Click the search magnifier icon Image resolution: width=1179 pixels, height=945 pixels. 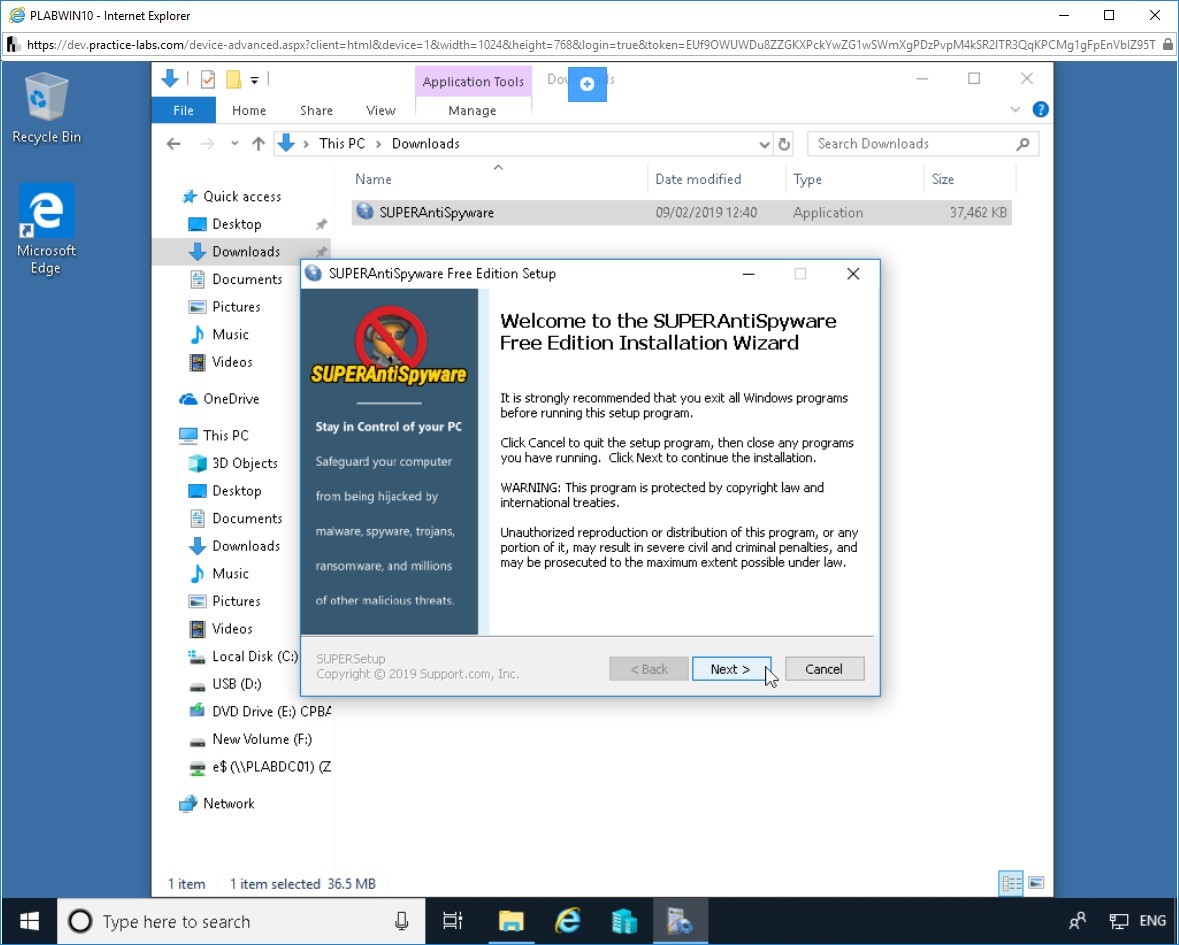pos(1023,144)
